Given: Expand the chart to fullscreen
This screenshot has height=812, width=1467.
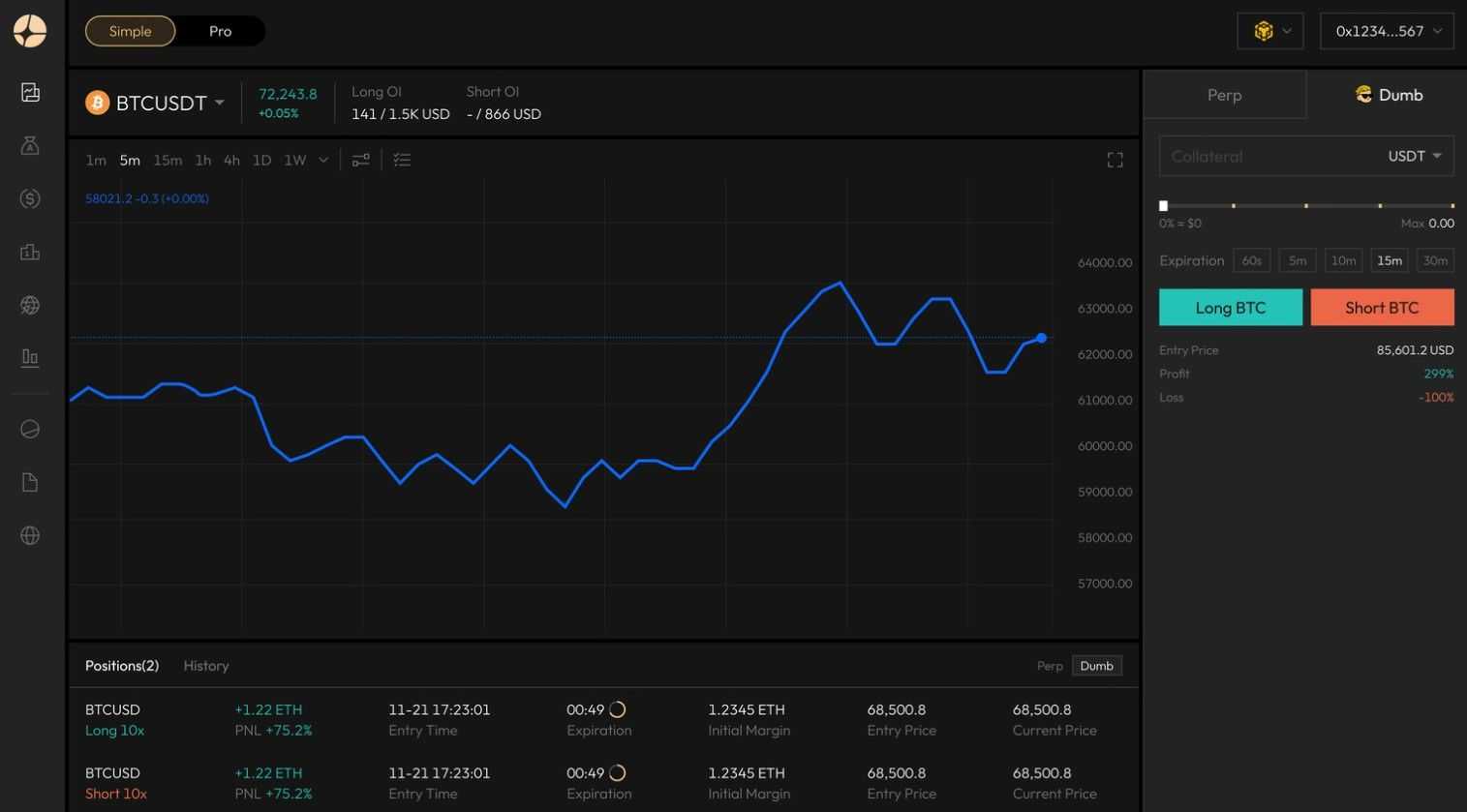Looking at the screenshot, I should pos(1116,160).
